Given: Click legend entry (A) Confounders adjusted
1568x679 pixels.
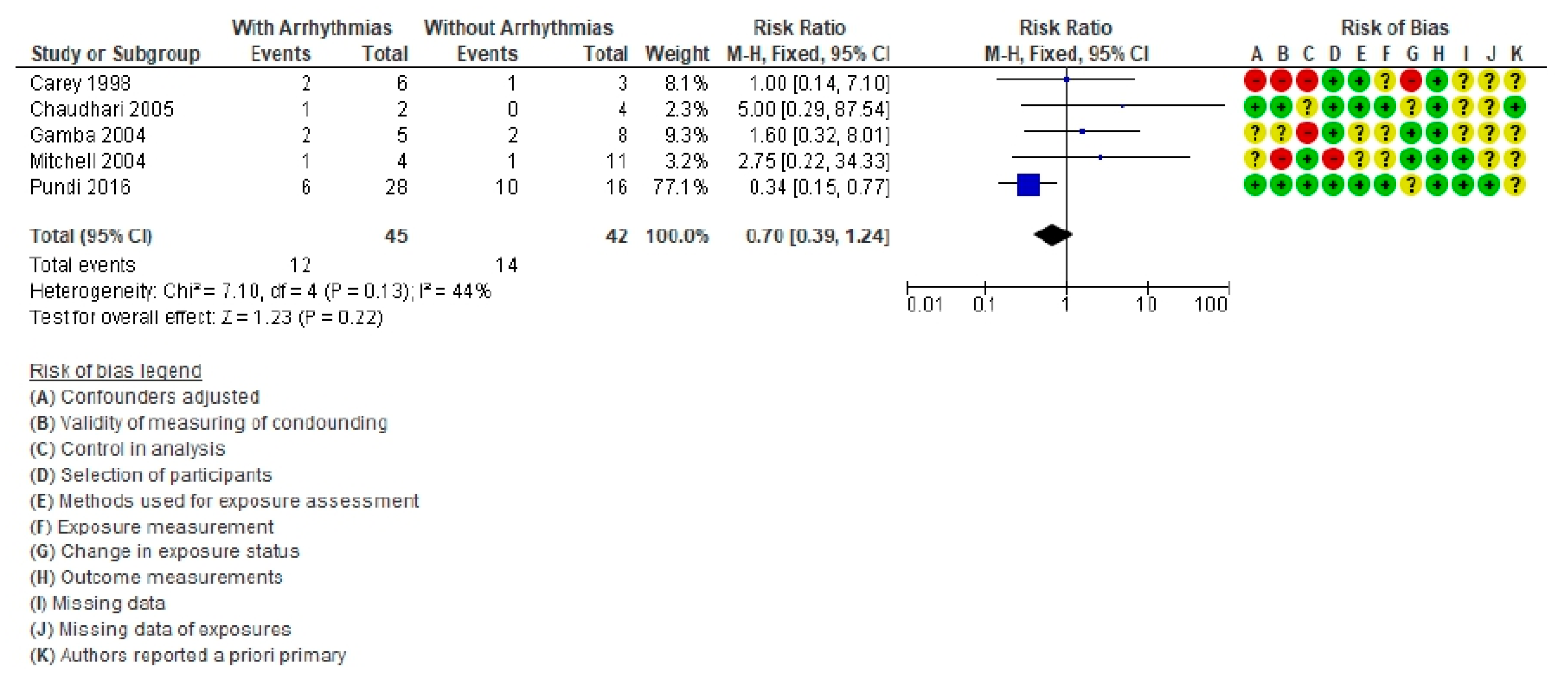Looking at the screenshot, I should [145, 397].
